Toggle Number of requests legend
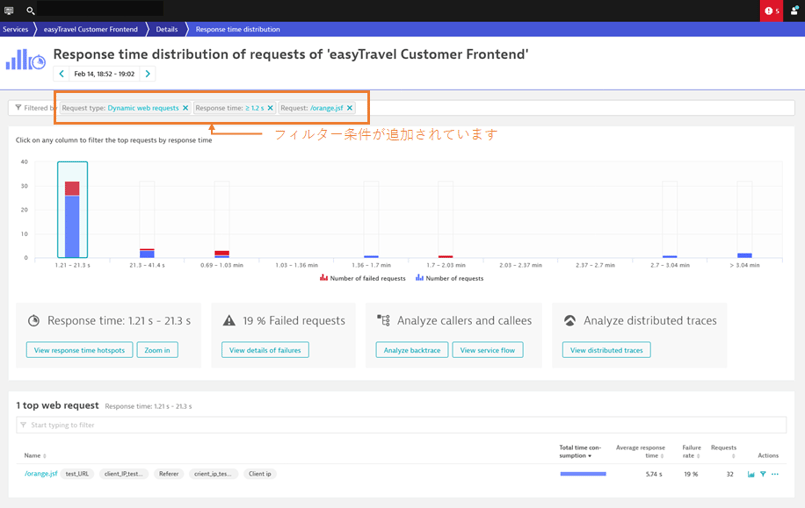805x508 pixels. point(449,278)
